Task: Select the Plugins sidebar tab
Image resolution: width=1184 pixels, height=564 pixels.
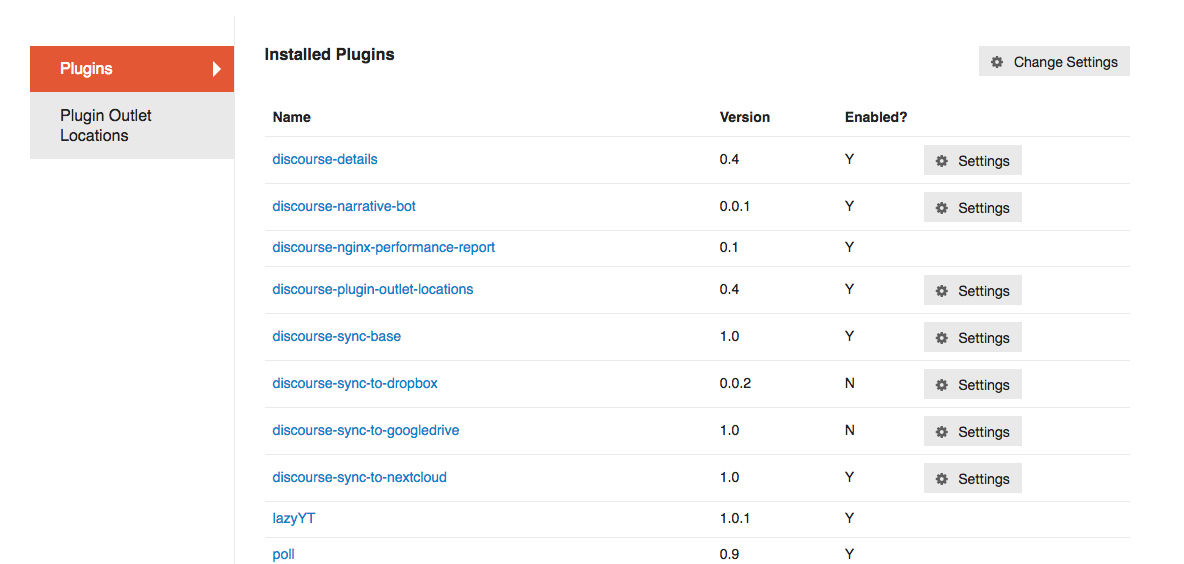Action: (x=132, y=69)
